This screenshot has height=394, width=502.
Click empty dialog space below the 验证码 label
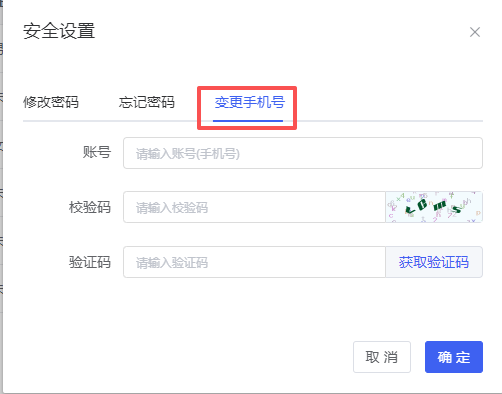click(x=90, y=307)
